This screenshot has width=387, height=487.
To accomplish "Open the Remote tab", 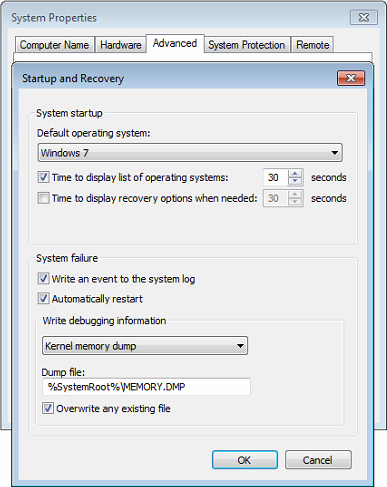I will (x=313, y=45).
